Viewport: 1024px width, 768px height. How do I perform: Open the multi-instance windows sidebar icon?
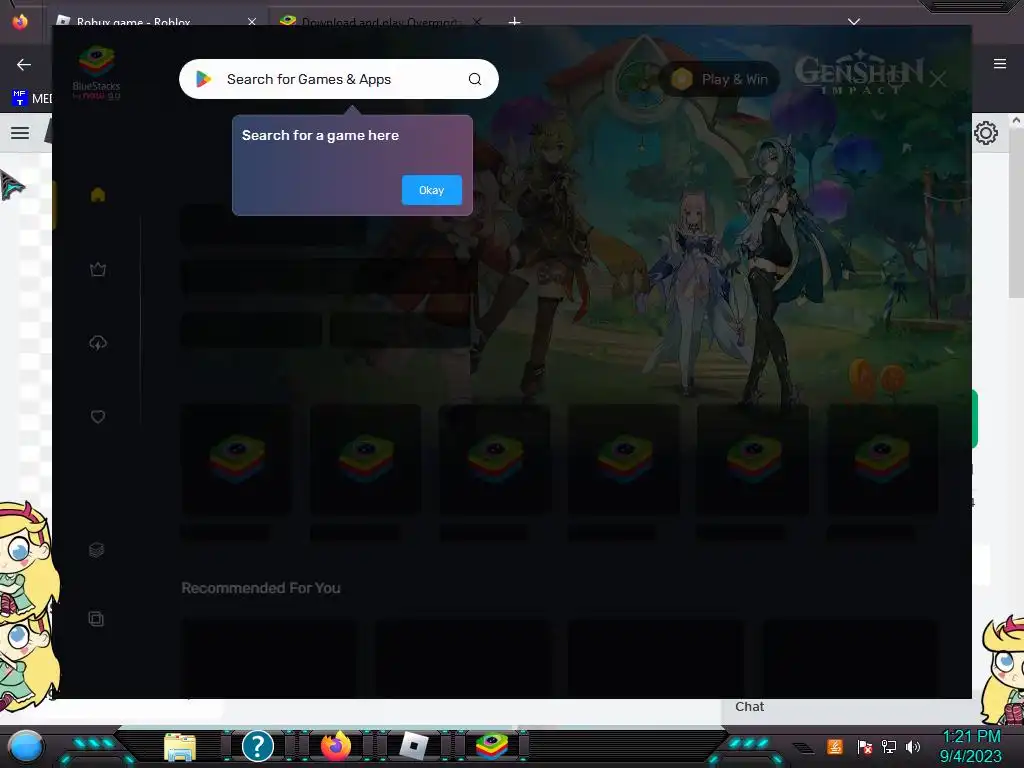coord(96,618)
